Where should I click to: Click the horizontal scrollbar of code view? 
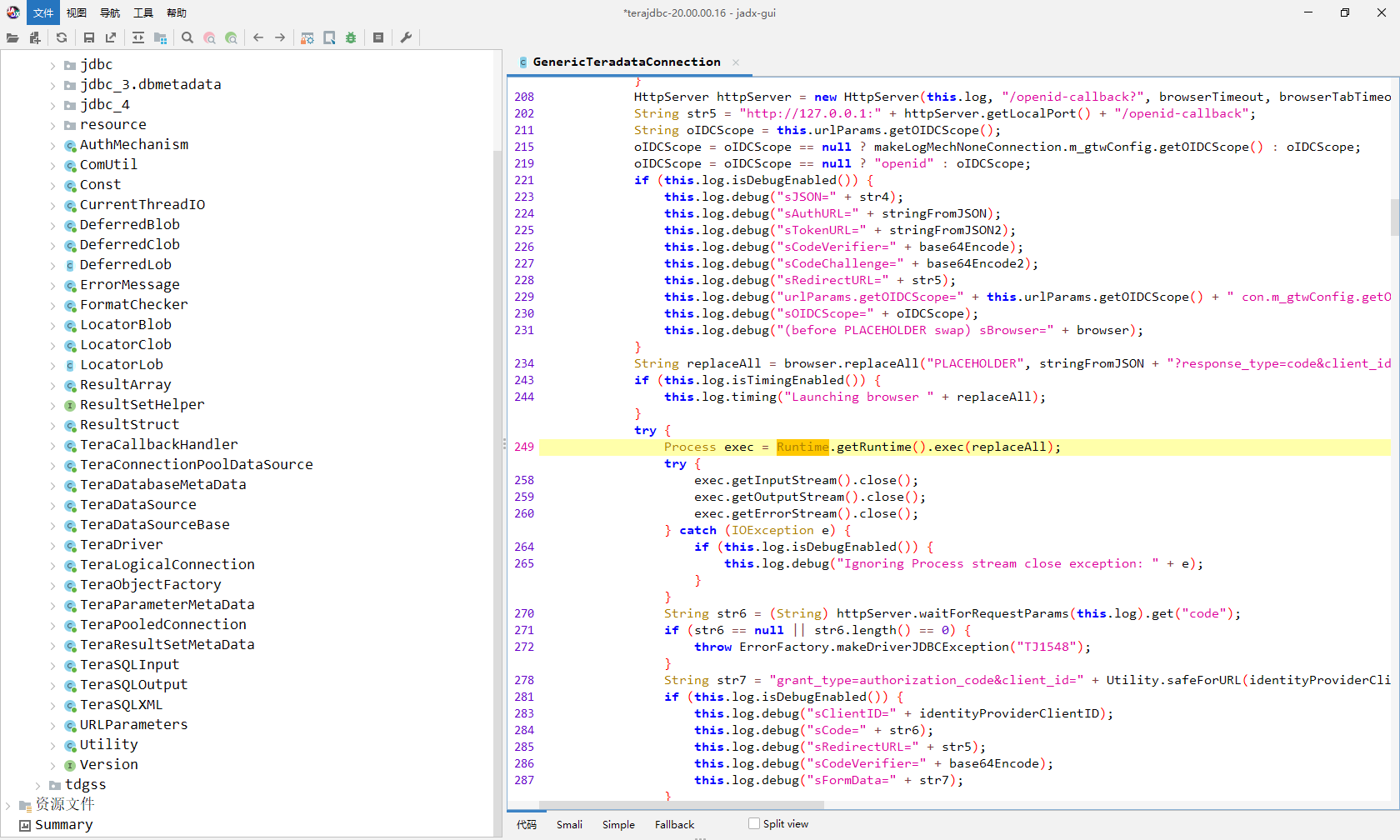pos(681,805)
